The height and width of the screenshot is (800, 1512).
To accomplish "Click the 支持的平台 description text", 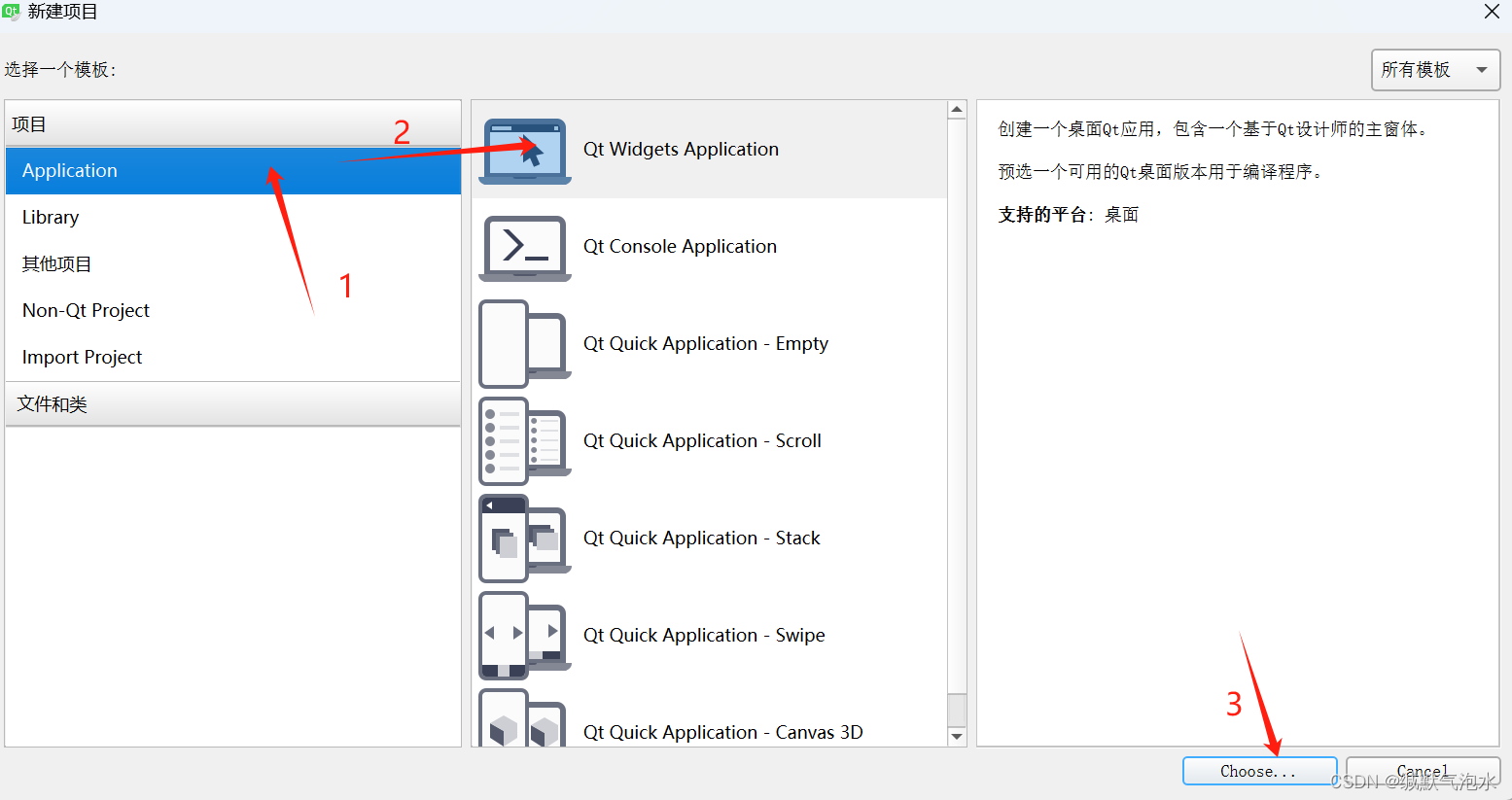I will (x=1068, y=214).
